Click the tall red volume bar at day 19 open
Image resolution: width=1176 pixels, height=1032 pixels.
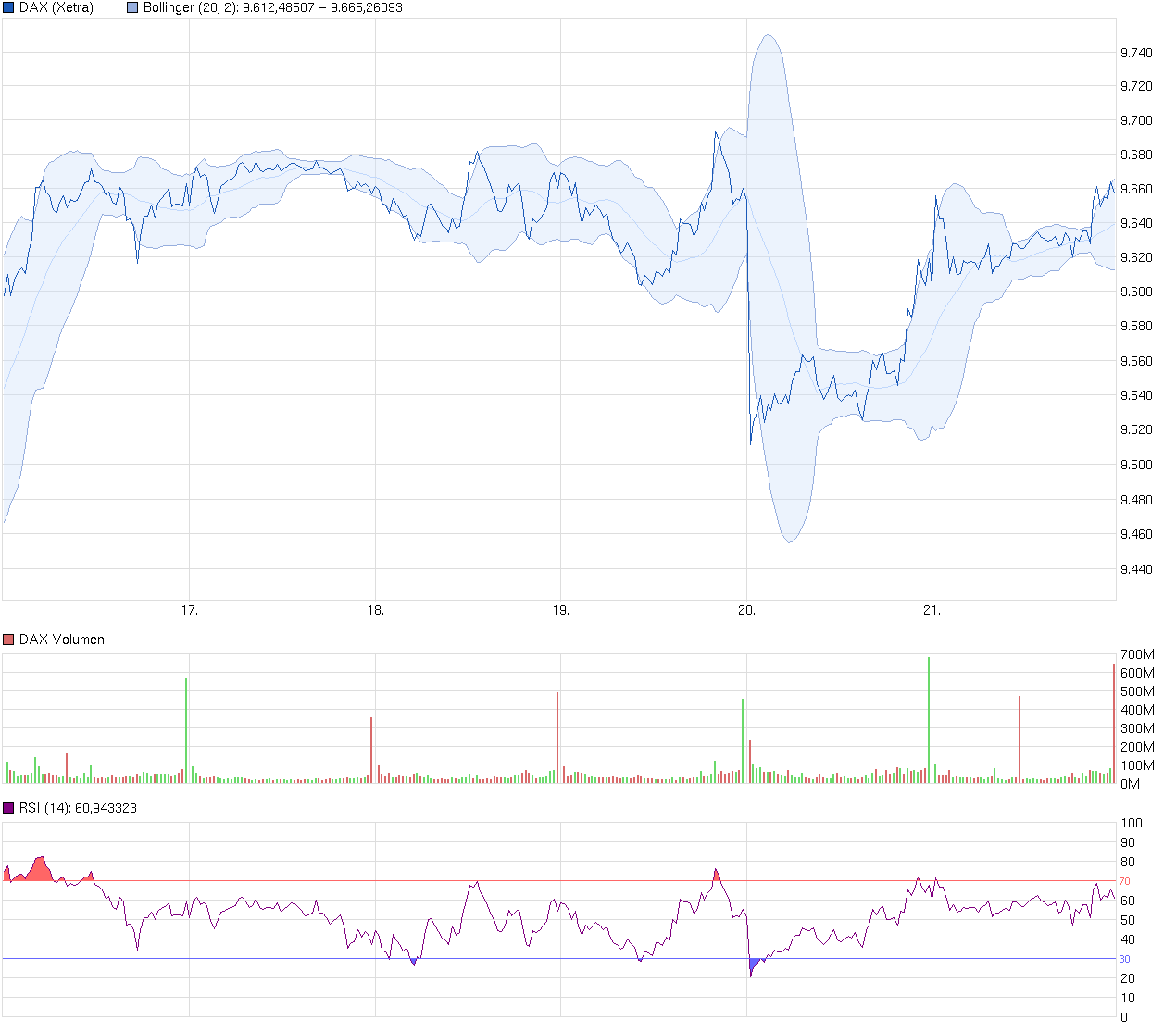click(x=557, y=738)
